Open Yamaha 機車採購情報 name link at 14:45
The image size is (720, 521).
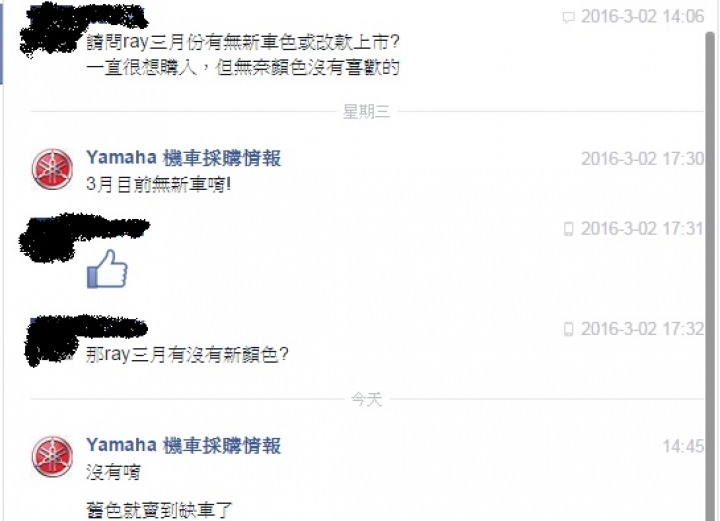183,445
